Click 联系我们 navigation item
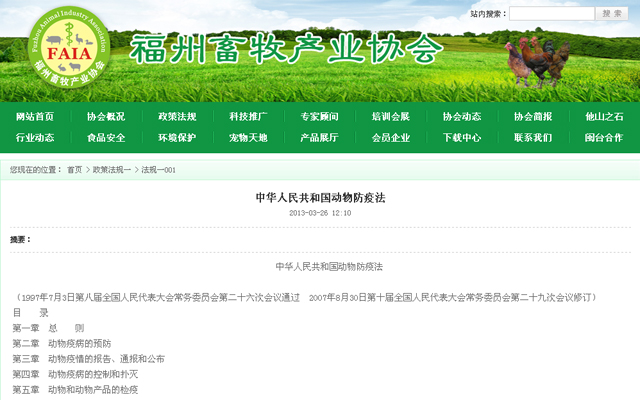The width and height of the screenshot is (640, 400). pos(533,138)
